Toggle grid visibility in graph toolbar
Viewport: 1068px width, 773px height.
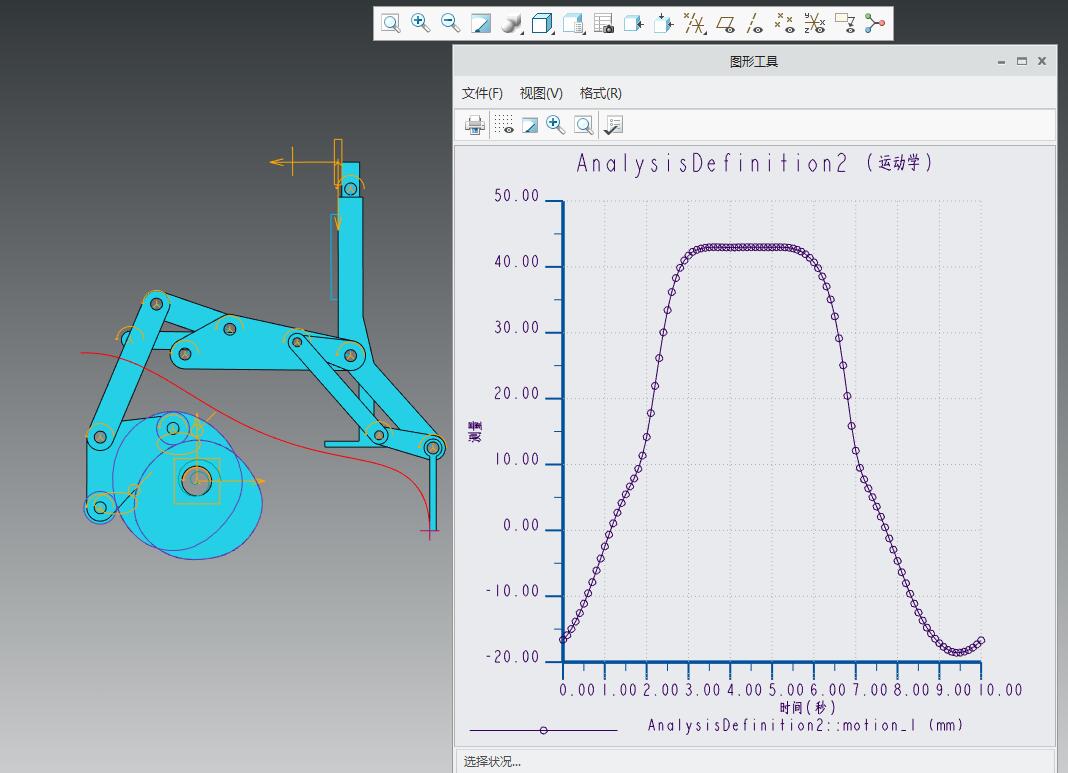pos(504,125)
